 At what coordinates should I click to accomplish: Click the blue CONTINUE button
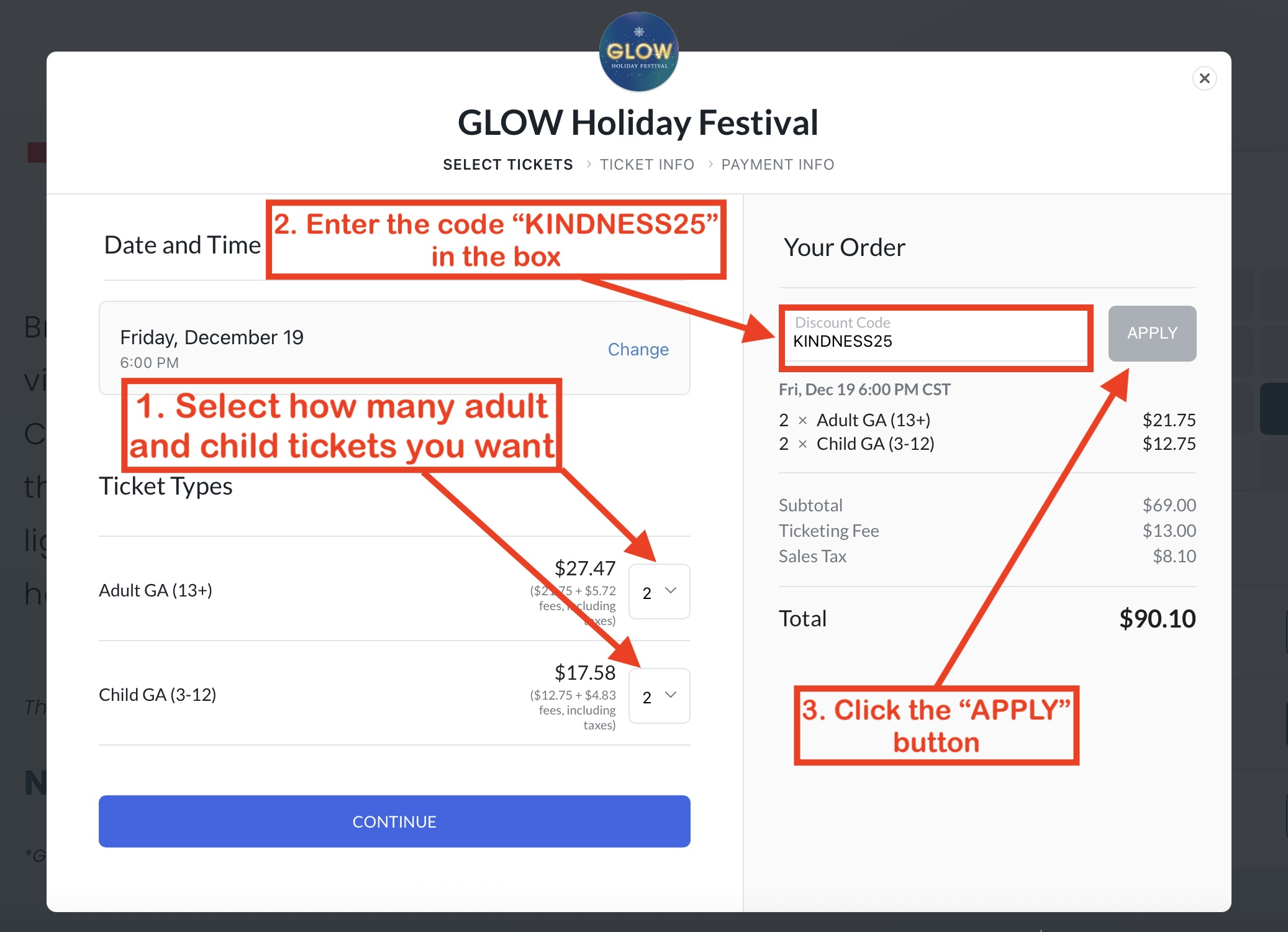pos(394,821)
